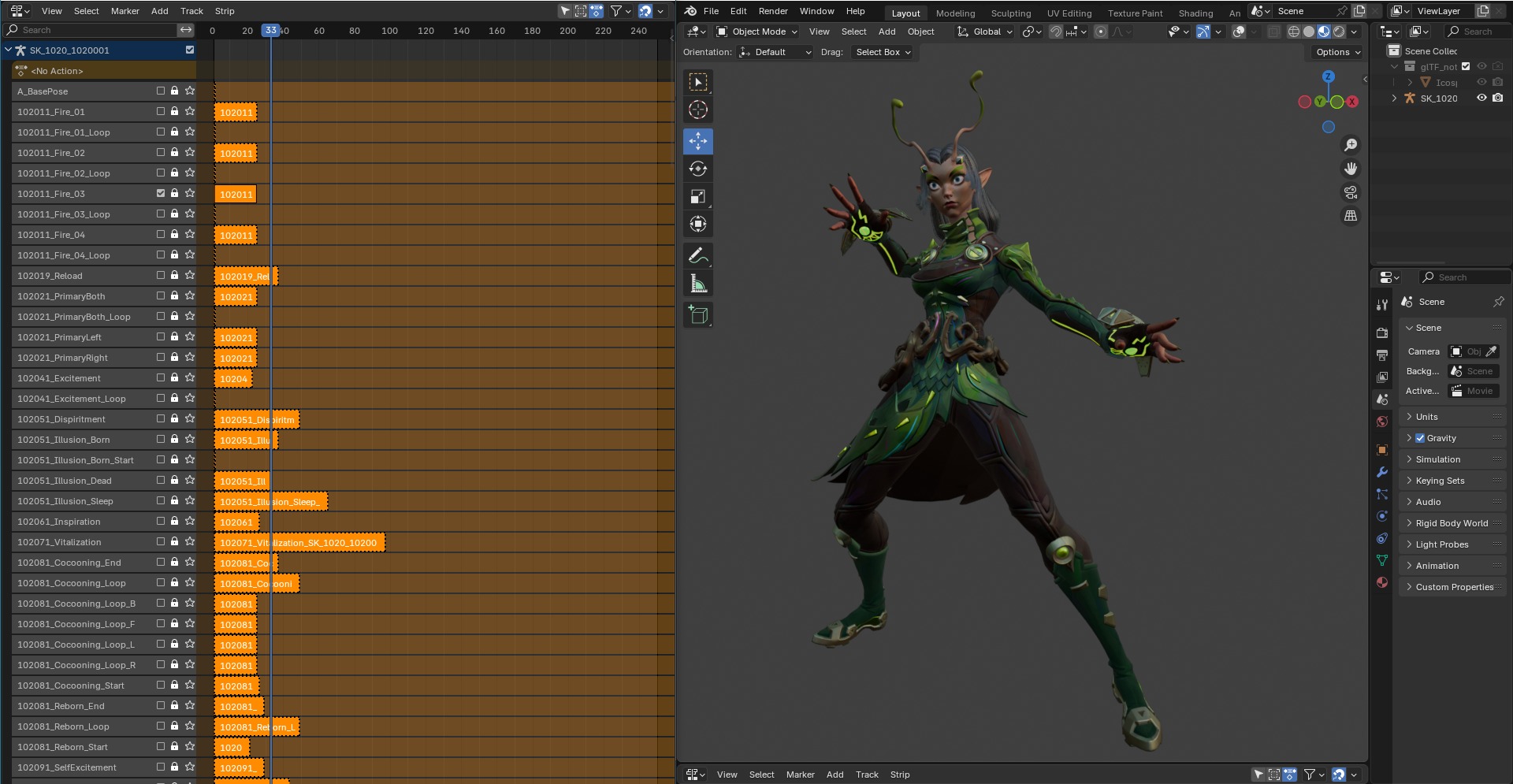Open the NLA editor Marker menu
Viewport: 1513px width, 784px height.
coord(125,11)
